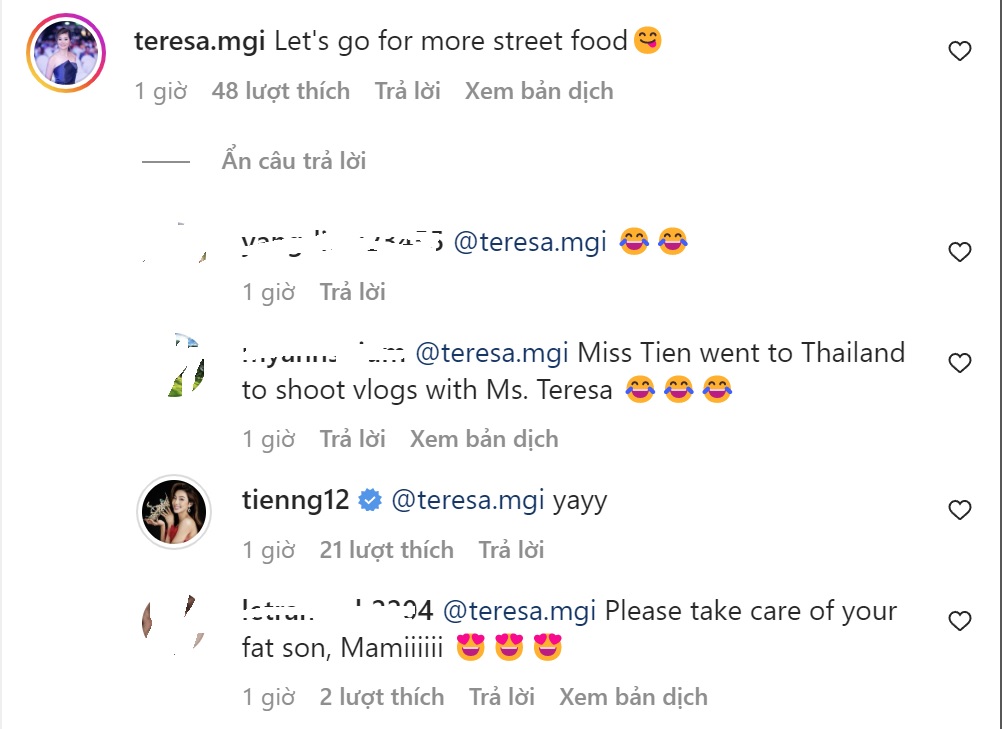The width and height of the screenshot is (1002, 729).
Task: Translate the "fat son, Mamiiiiii" reply
Action: (633, 696)
